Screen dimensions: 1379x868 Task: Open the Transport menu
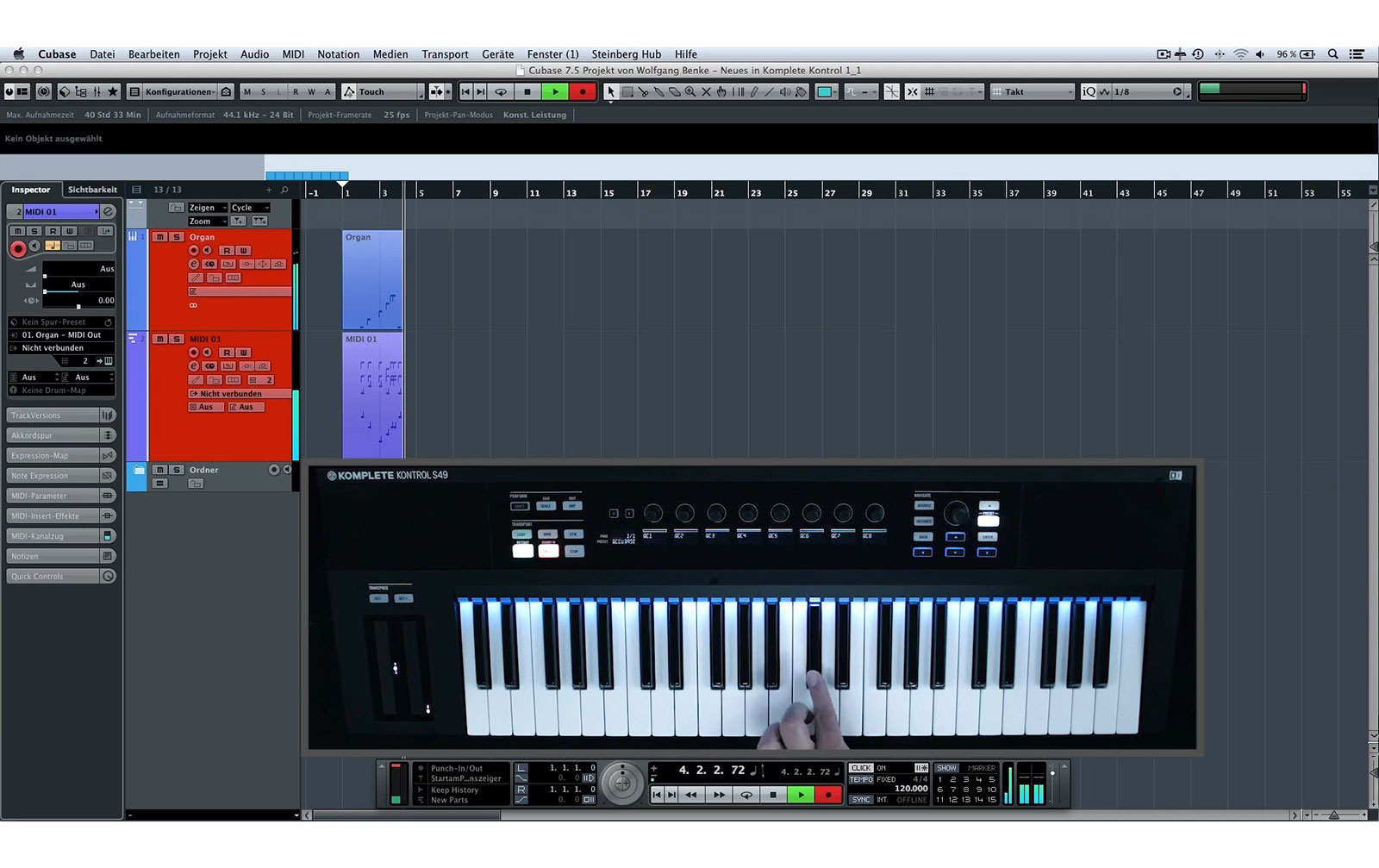pos(446,53)
